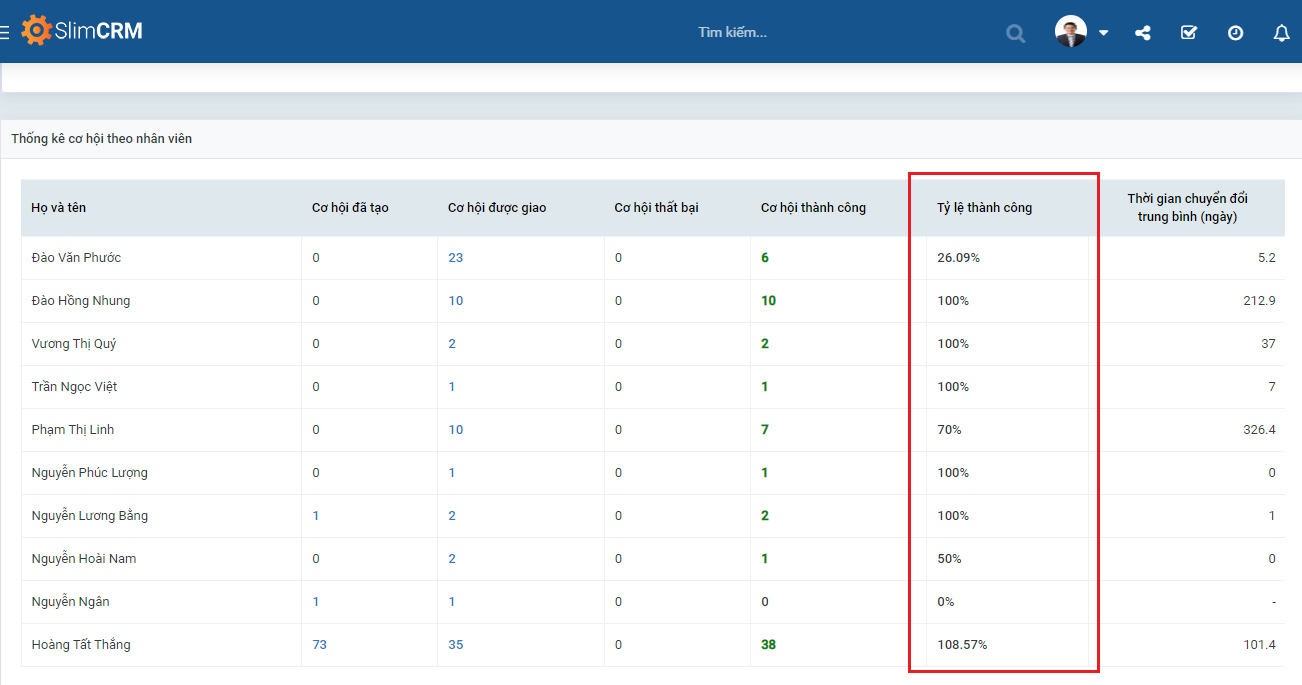Open assigned count 23 for Đào Văn Phước
This screenshot has height=685, width=1302.
pos(456,258)
